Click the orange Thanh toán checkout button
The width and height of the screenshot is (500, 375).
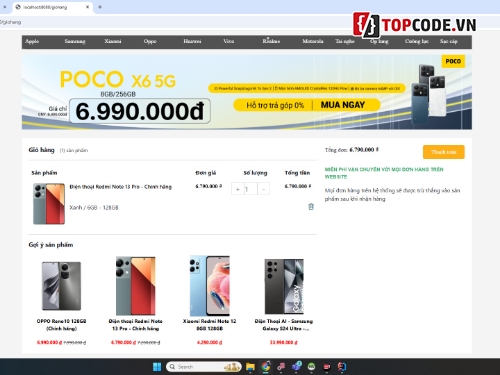click(444, 152)
